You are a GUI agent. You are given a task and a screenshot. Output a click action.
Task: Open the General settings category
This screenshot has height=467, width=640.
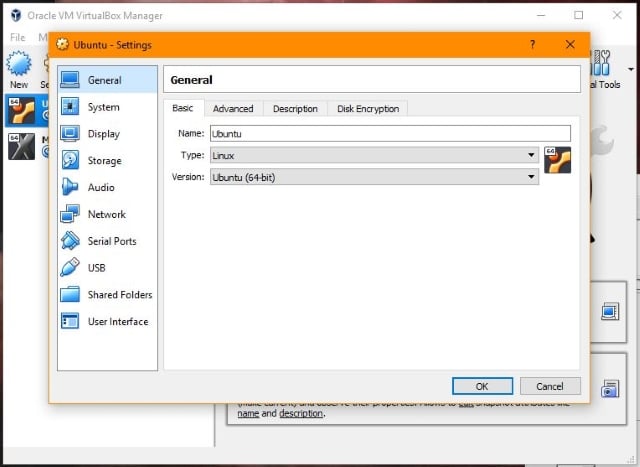107,80
